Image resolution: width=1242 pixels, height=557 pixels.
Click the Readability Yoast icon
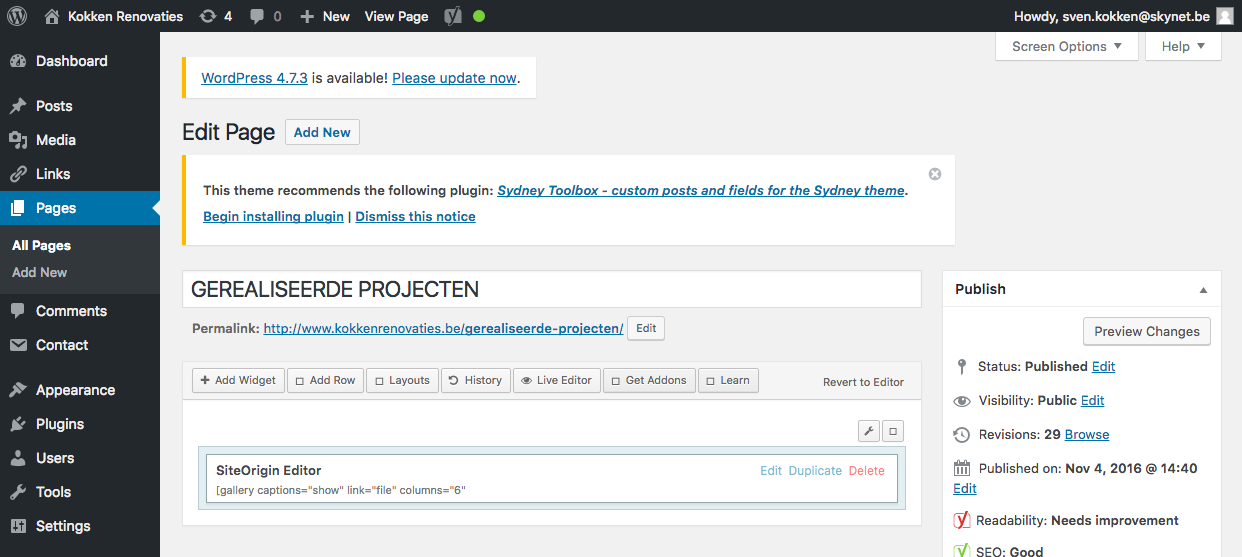pos(962,520)
